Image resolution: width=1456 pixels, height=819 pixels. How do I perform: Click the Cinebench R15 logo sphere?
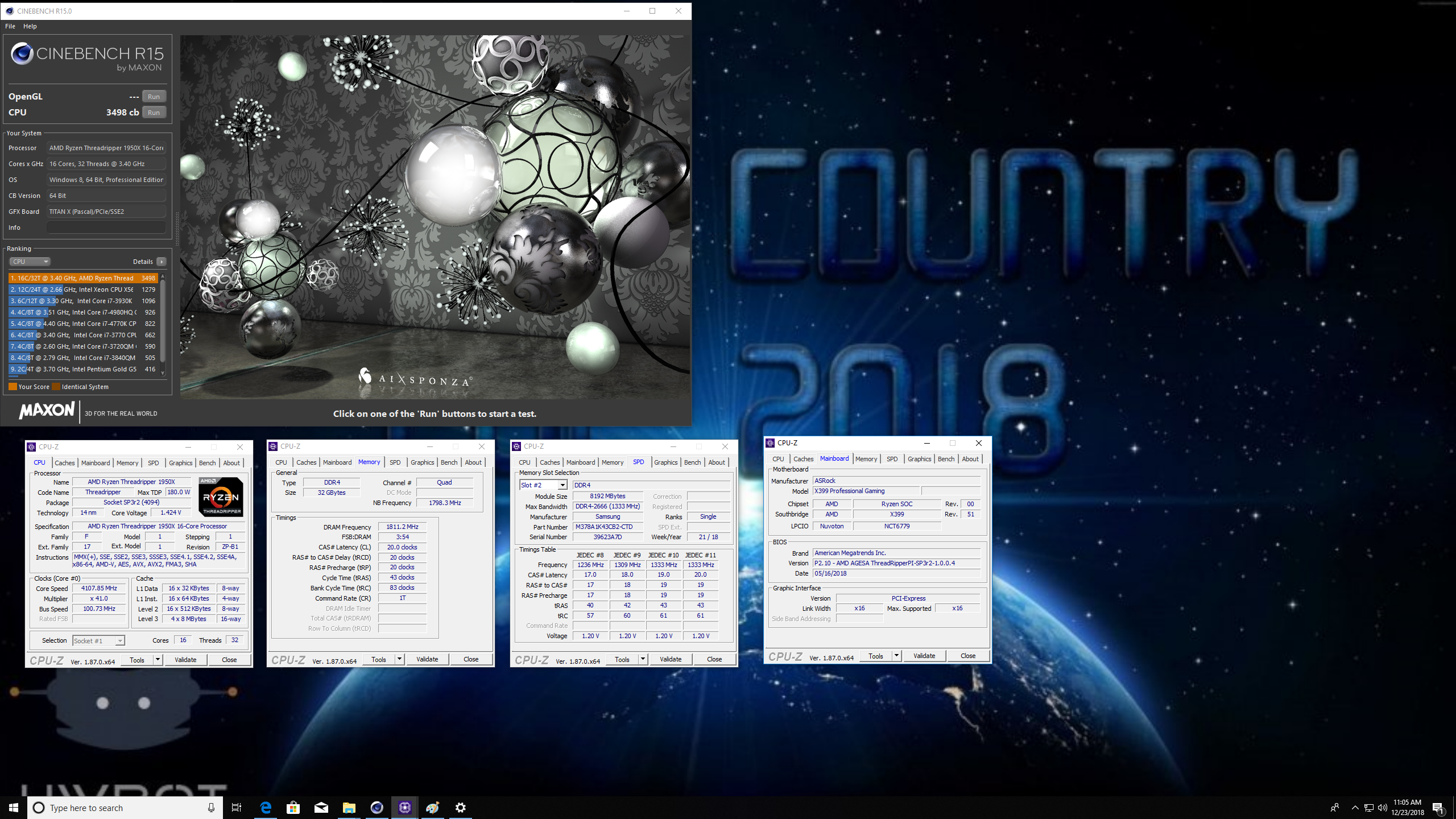coord(22,53)
